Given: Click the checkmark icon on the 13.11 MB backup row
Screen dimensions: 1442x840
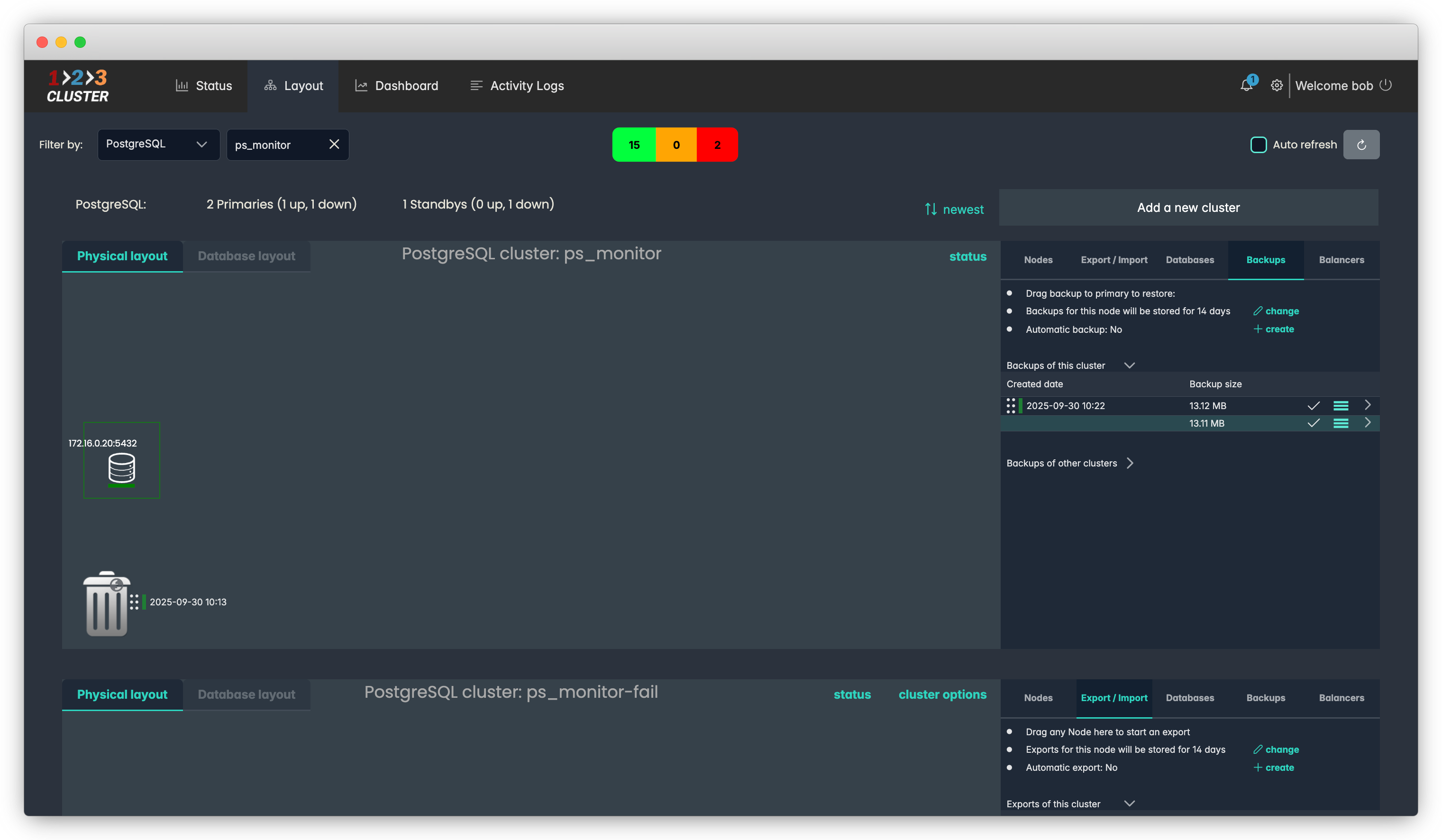Looking at the screenshot, I should pyautogui.click(x=1313, y=423).
